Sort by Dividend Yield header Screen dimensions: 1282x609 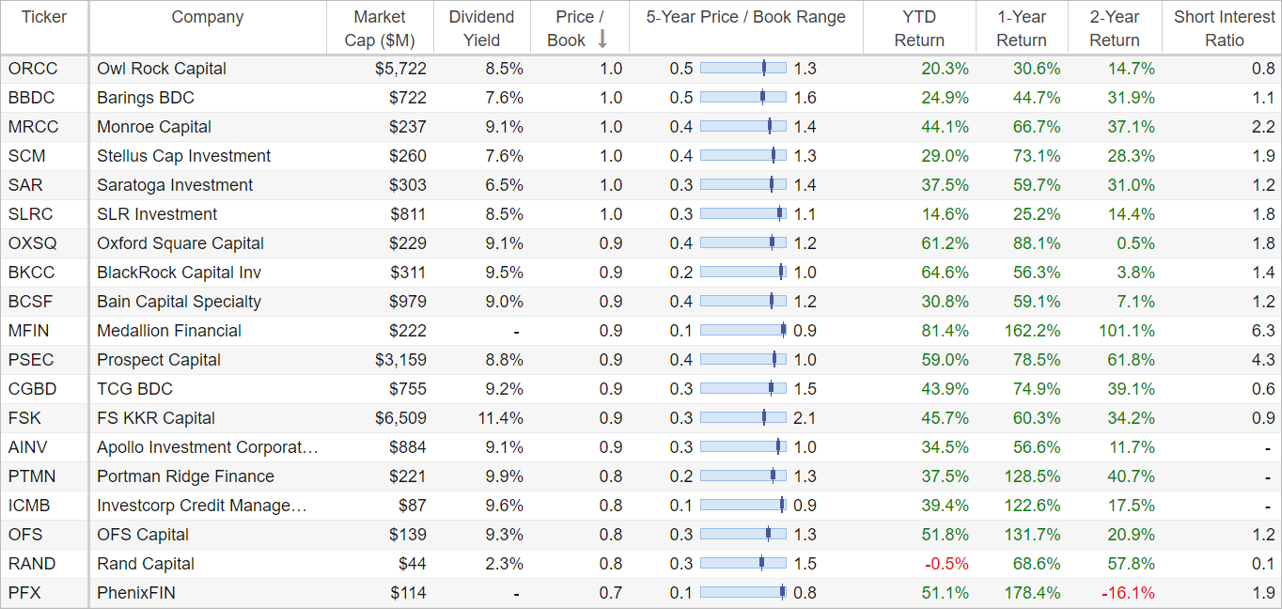[x=481, y=29]
